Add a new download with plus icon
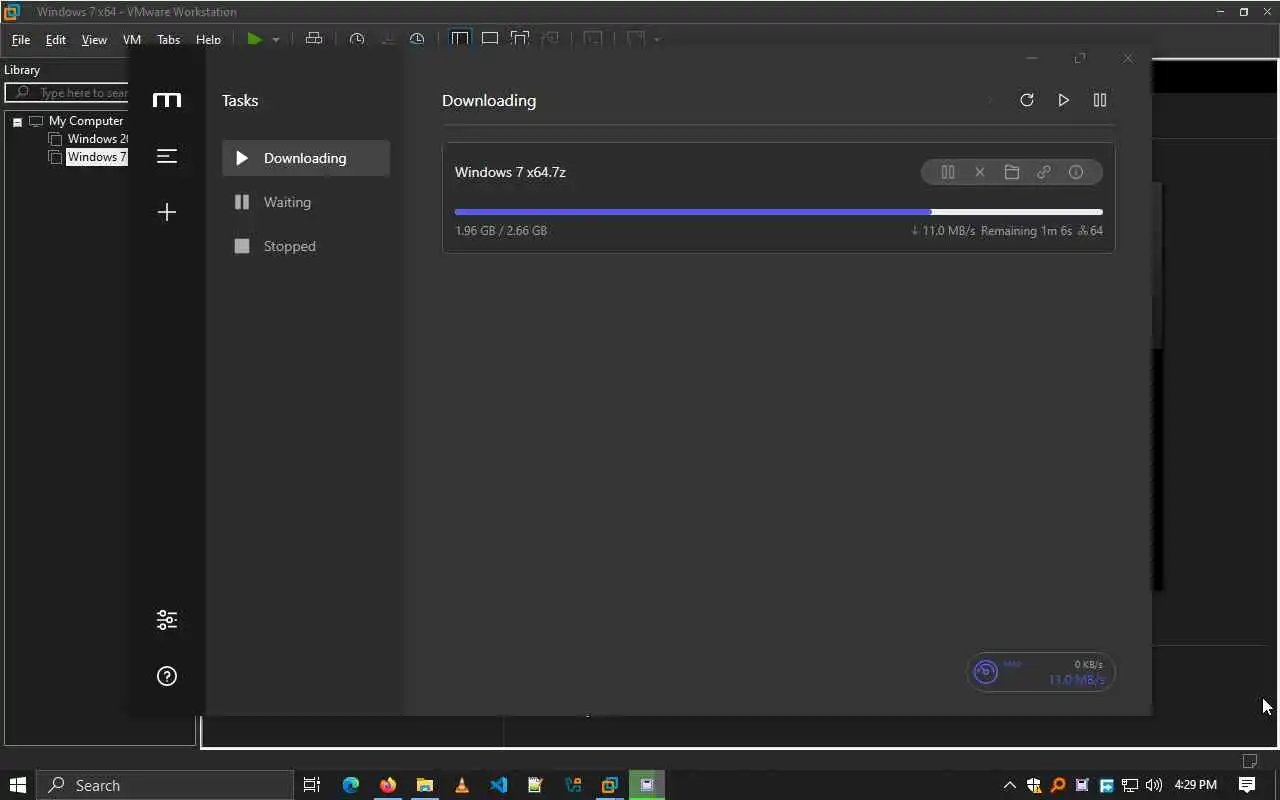The image size is (1280, 800). [x=167, y=212]
